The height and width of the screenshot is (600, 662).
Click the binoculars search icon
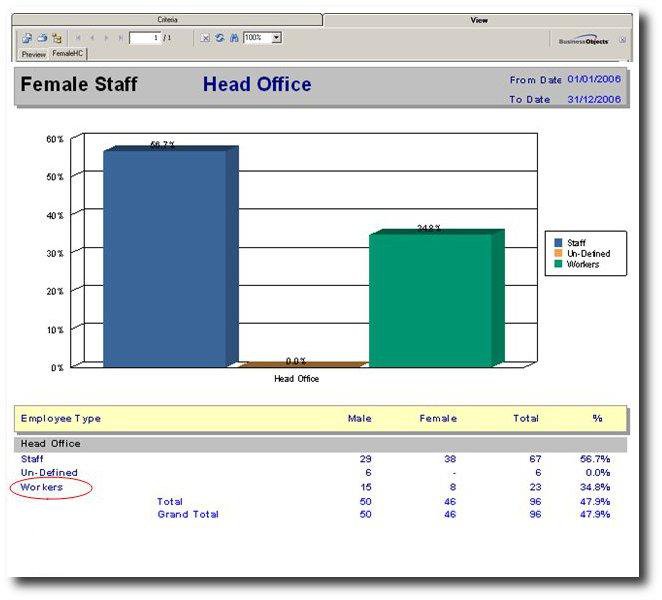[x=233, y=38]
